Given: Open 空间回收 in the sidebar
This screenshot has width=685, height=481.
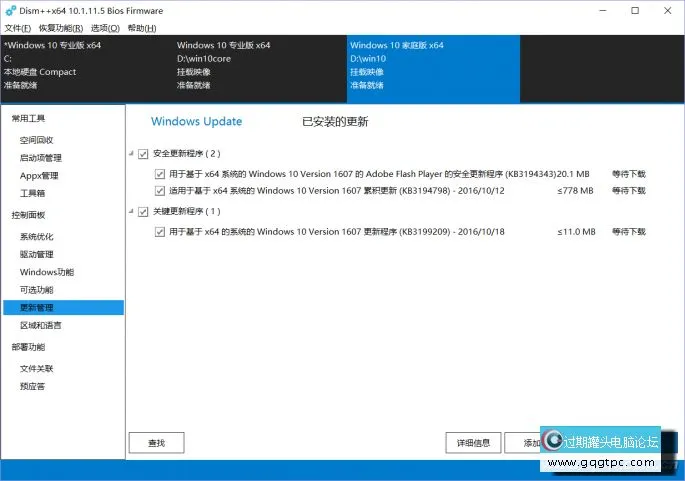Looking at the screenshot, I should click(36, 140).
